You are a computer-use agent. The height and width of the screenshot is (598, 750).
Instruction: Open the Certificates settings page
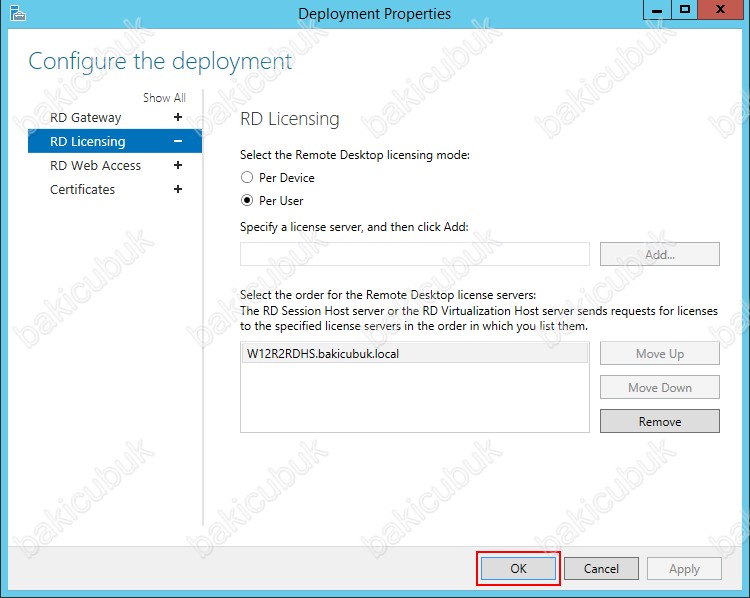pos(82,189)
